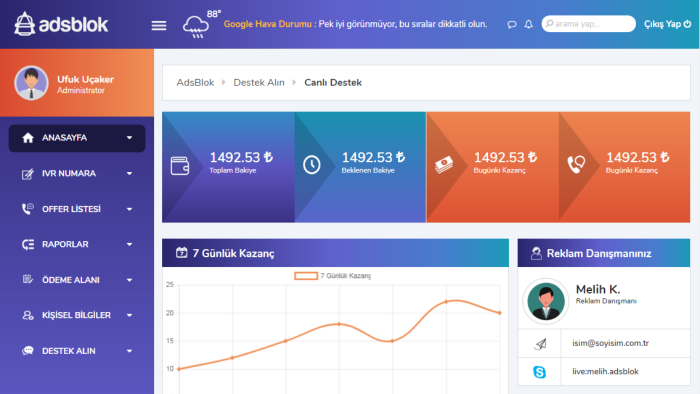Open the notifications bell
700x394 pixels.
pos(529,24)
